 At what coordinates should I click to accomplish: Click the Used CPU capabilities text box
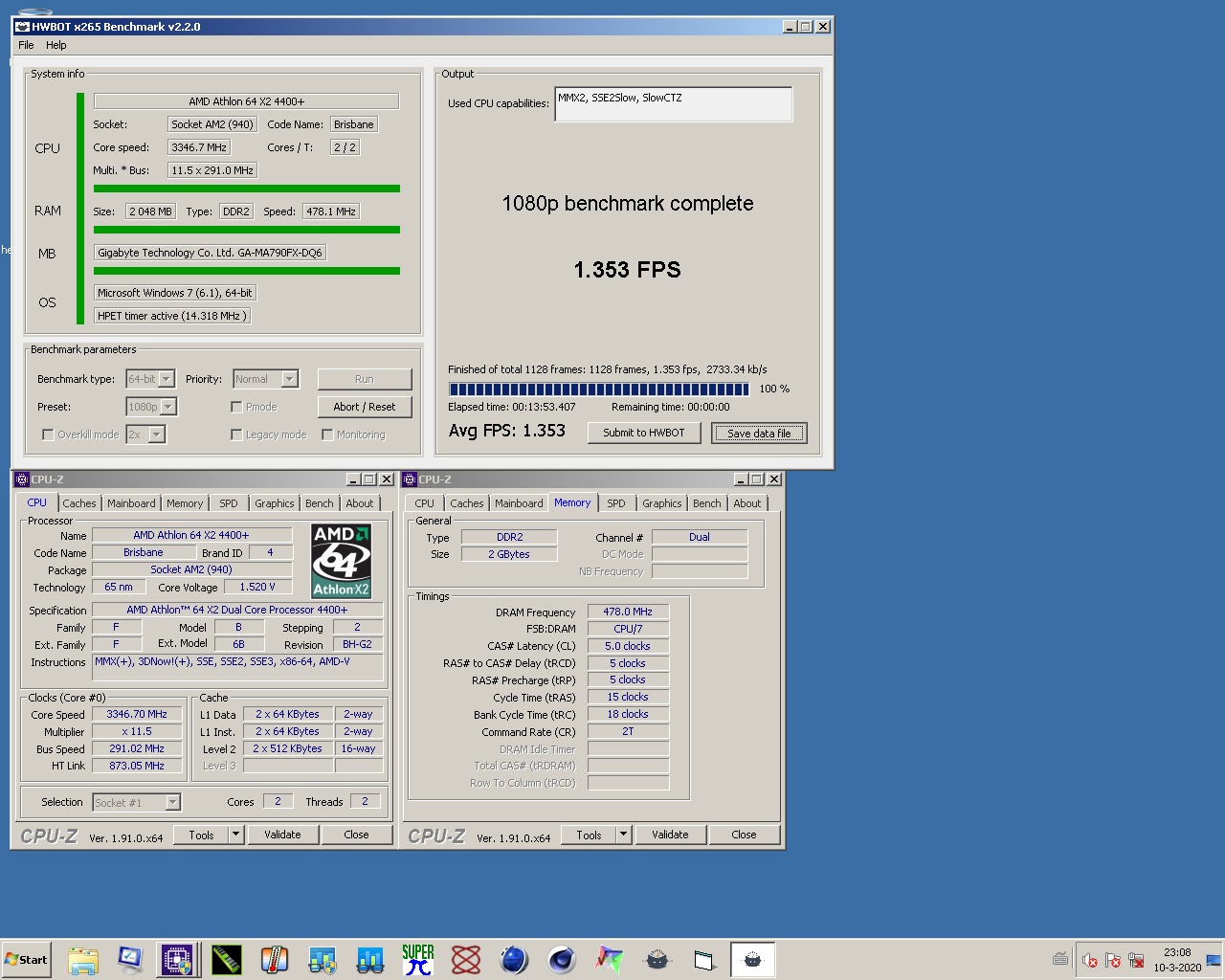click(x=674, y=104)
